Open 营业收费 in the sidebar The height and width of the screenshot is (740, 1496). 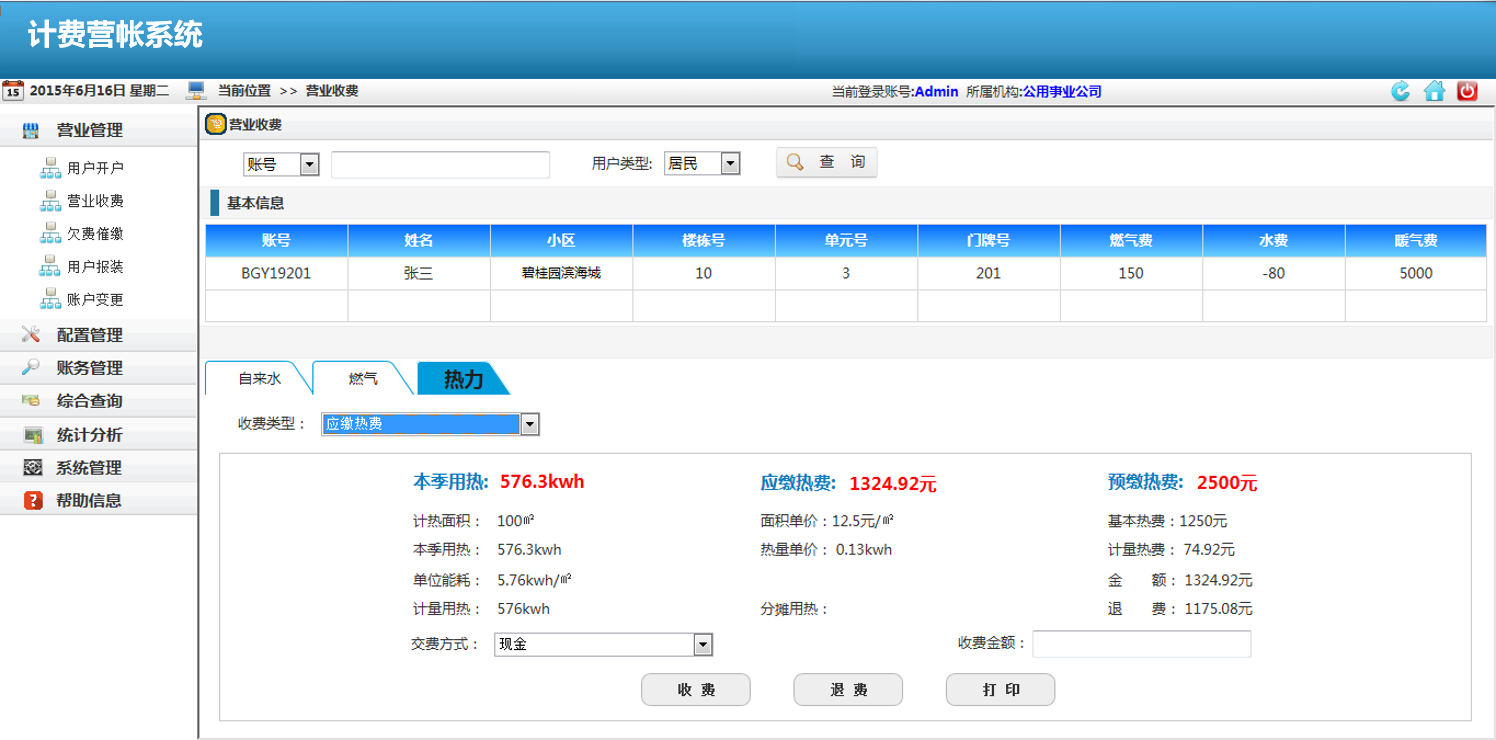(x=96, y=201)
